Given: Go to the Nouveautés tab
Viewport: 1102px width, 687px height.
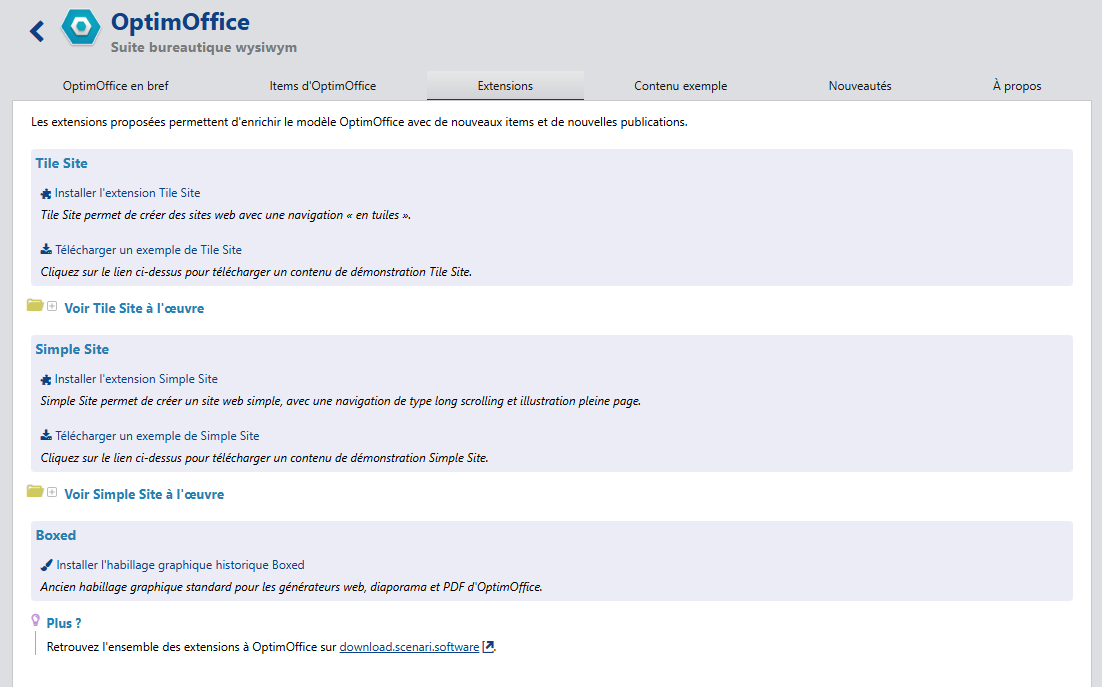Looking at the screenshot, I should click(x=860, y=86).
